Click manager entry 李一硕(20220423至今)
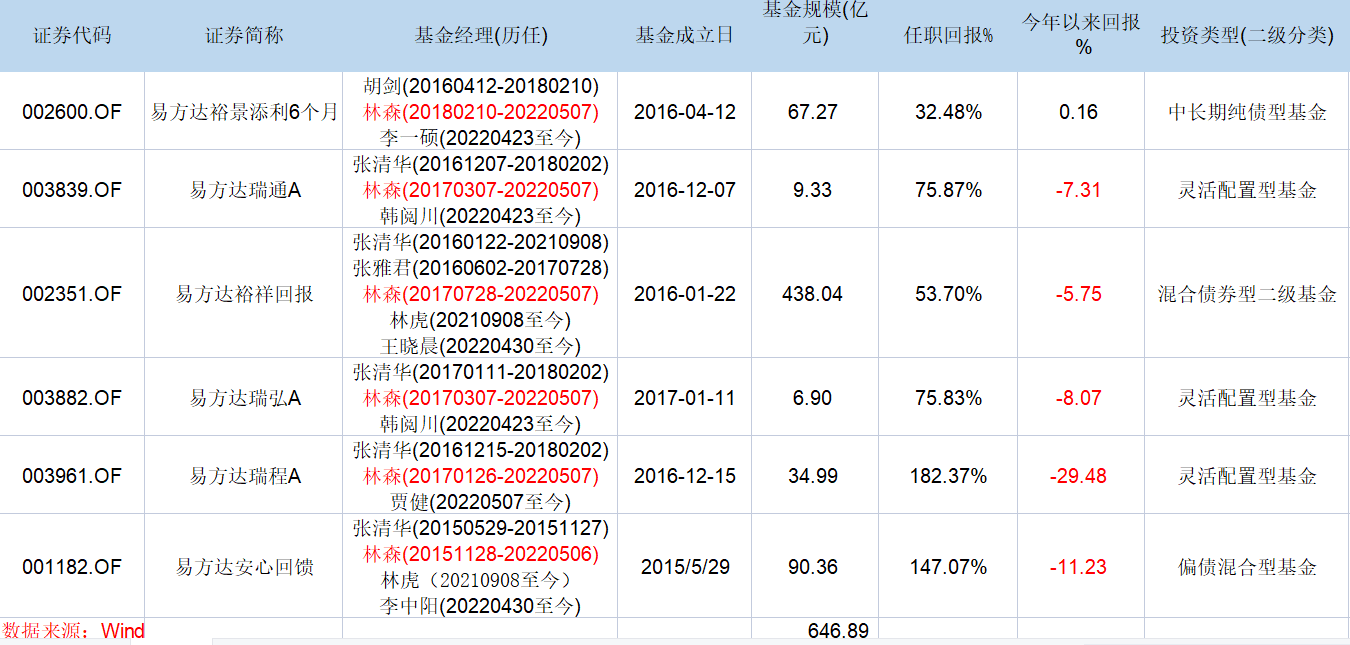 480,138
